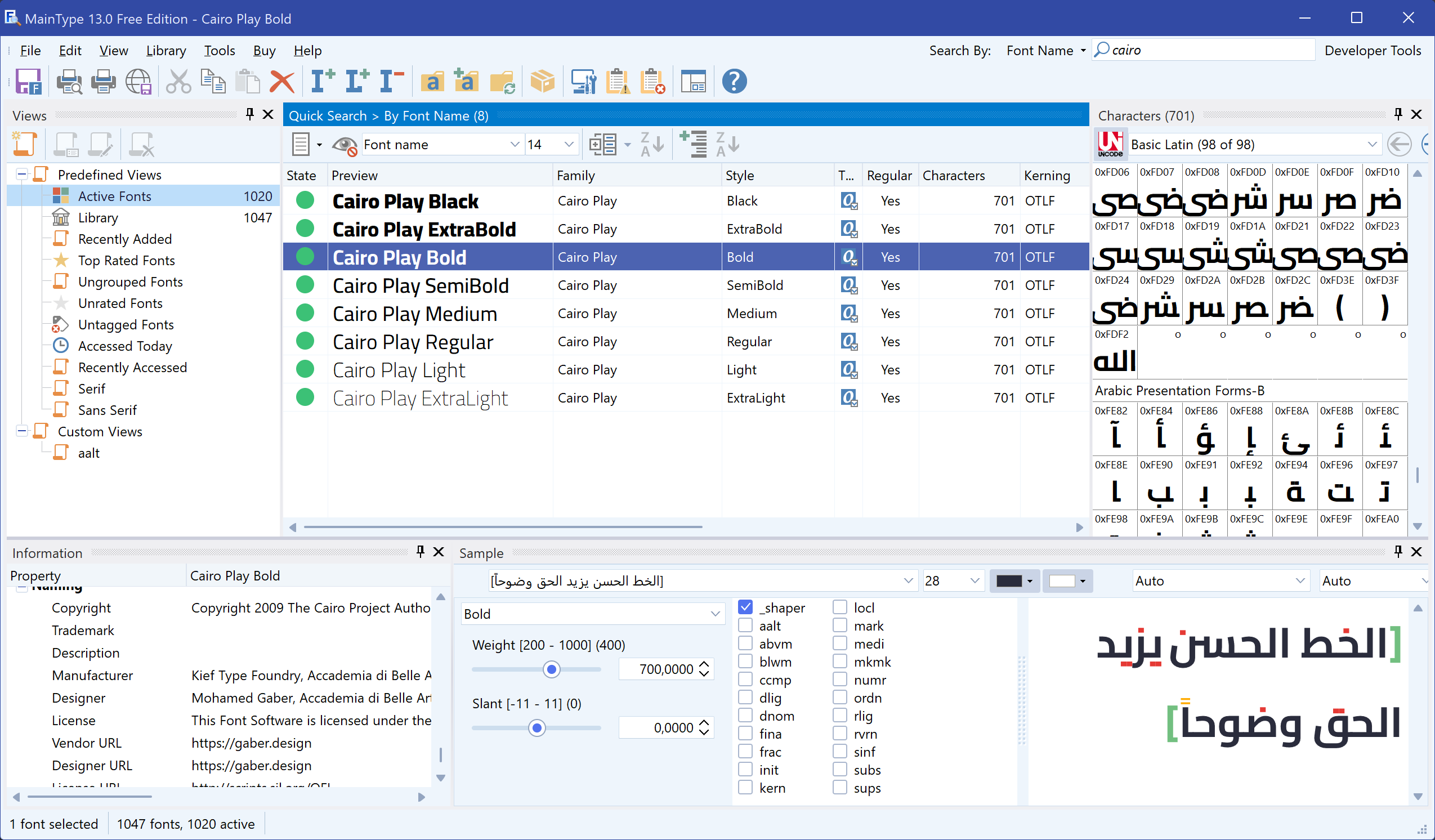Check the locl feature checkbox
1435x840 pixels.
[x=839, y=607]
